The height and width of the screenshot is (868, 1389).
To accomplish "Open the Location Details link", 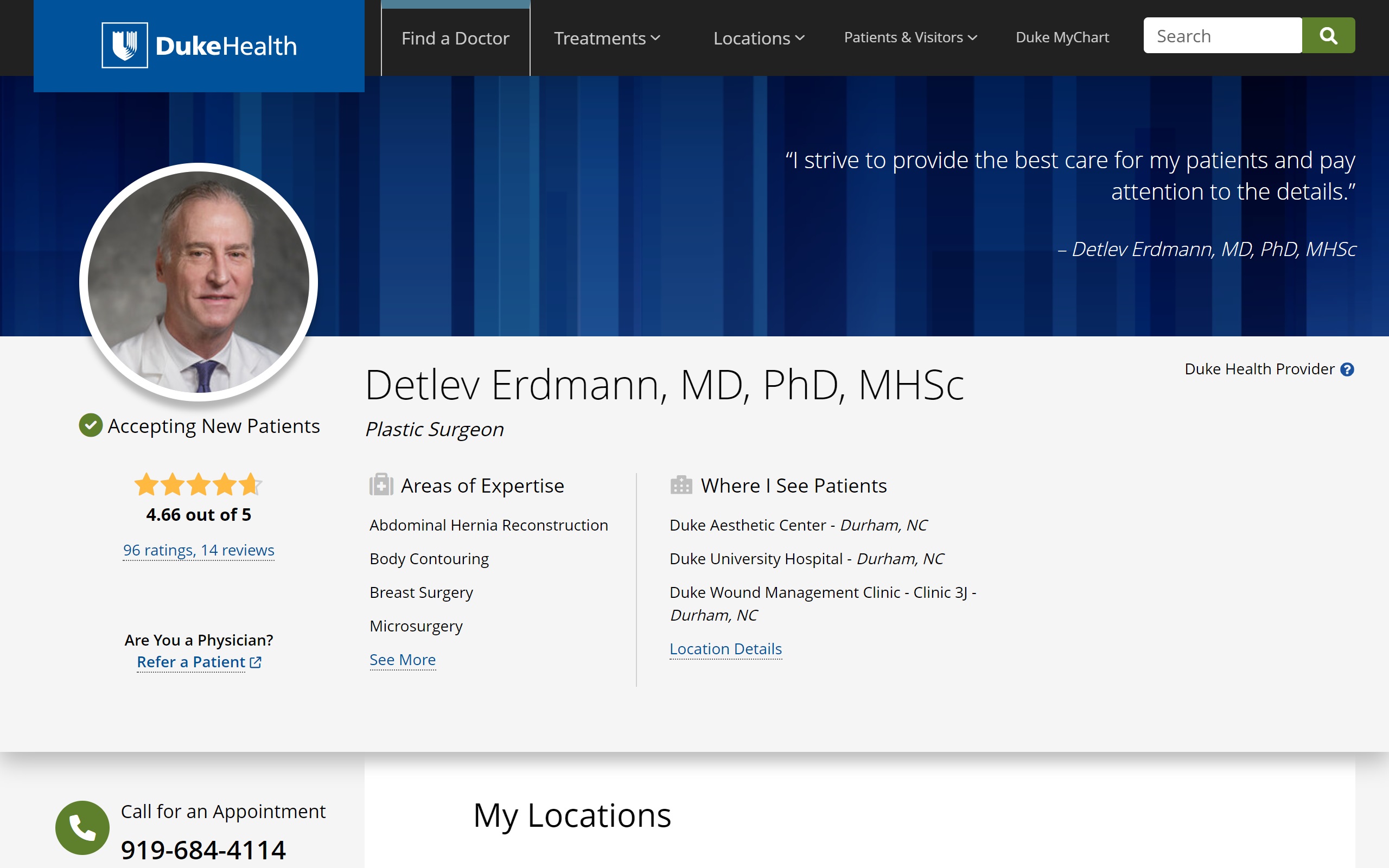I will pos(725,649).
